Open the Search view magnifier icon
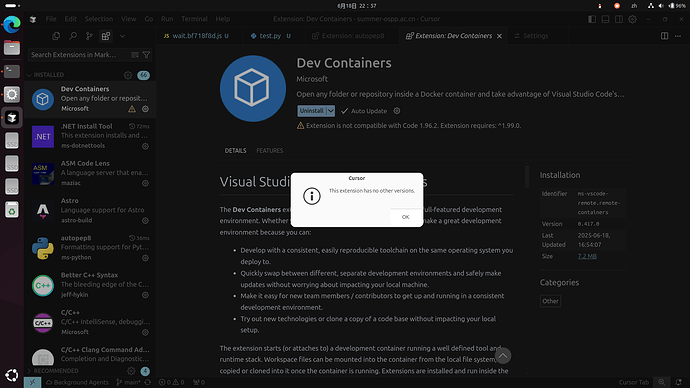Image resolution: width=690 pixels, height=388 pixels. tap(73, 36)
